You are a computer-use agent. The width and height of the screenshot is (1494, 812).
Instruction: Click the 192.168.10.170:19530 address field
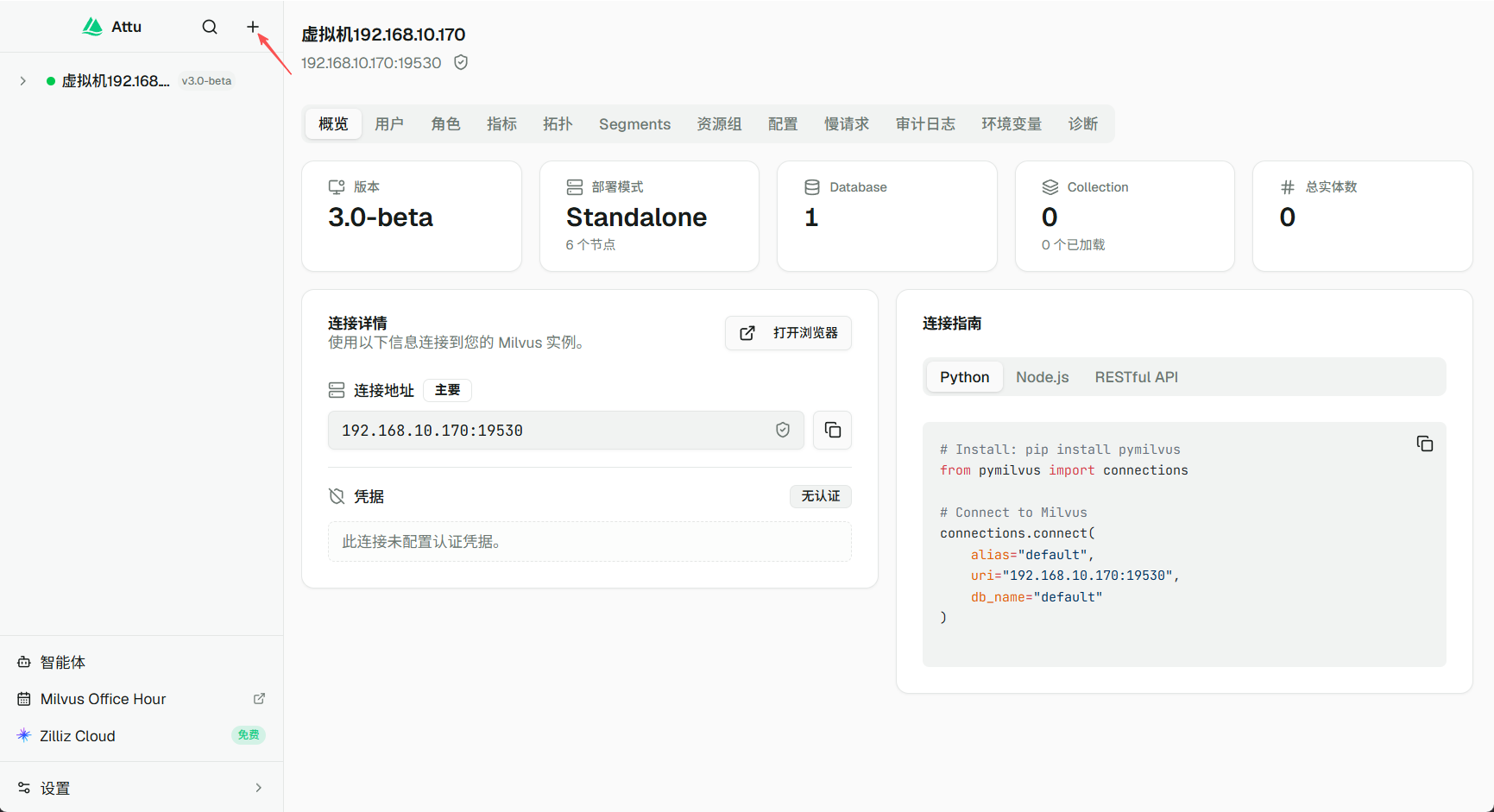(566, 430)
